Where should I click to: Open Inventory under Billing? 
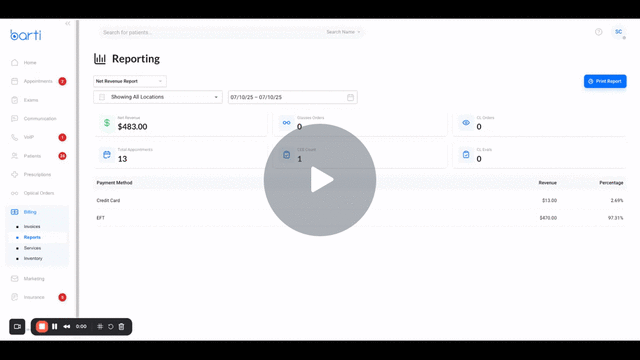pyautogui.click(x=33, y=258)
